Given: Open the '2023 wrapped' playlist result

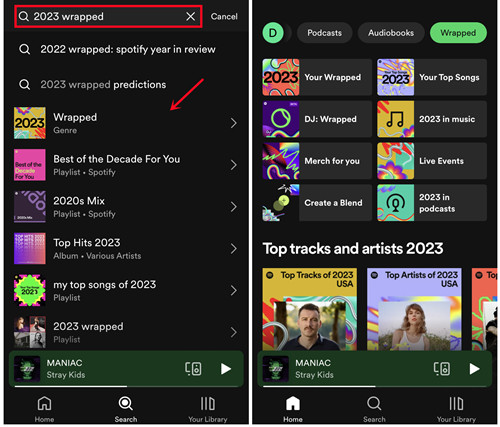Looking at the screenshot, I should click(126, 332).
